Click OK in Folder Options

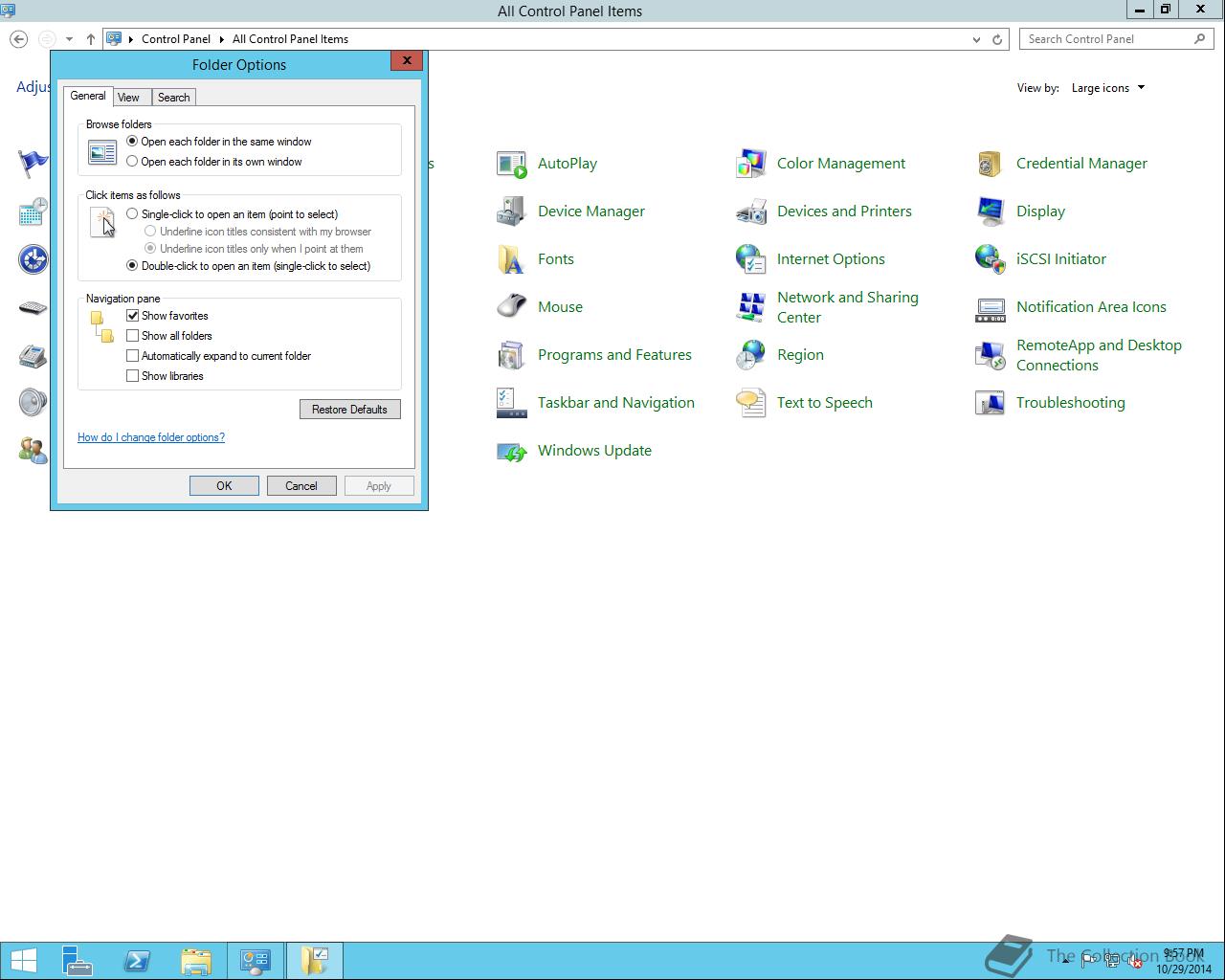(x=224, y=486)
